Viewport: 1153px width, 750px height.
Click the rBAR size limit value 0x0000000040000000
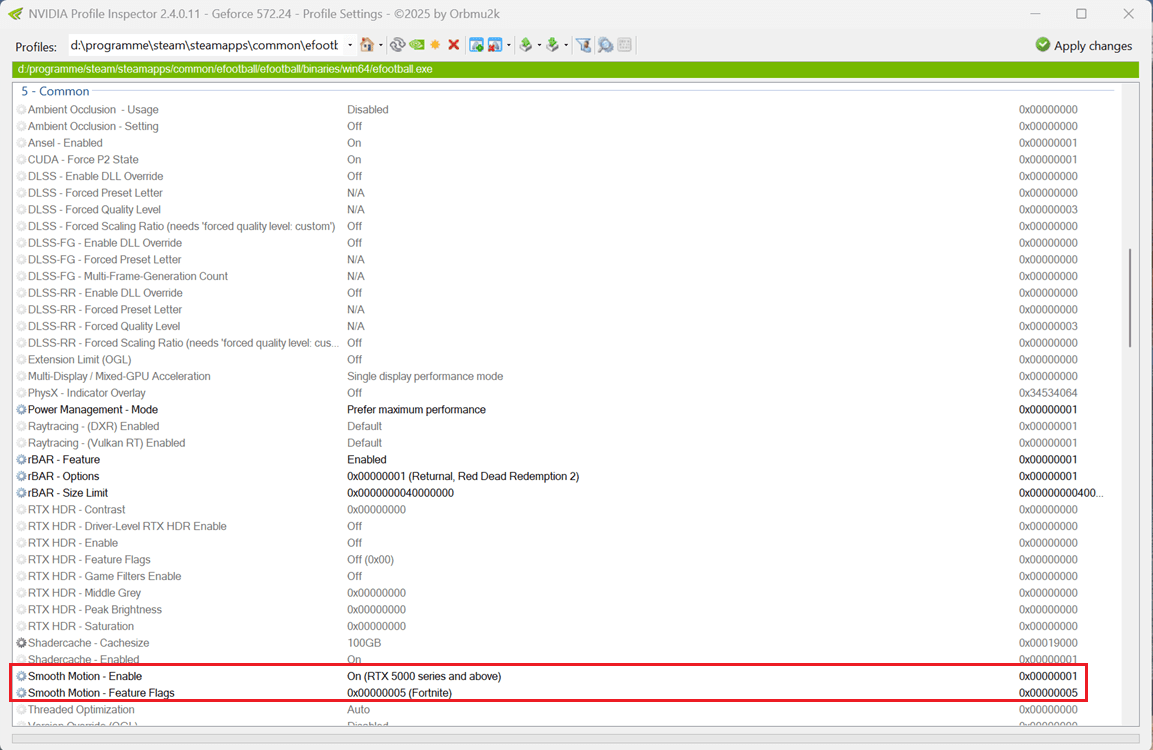tap(401, 493)
